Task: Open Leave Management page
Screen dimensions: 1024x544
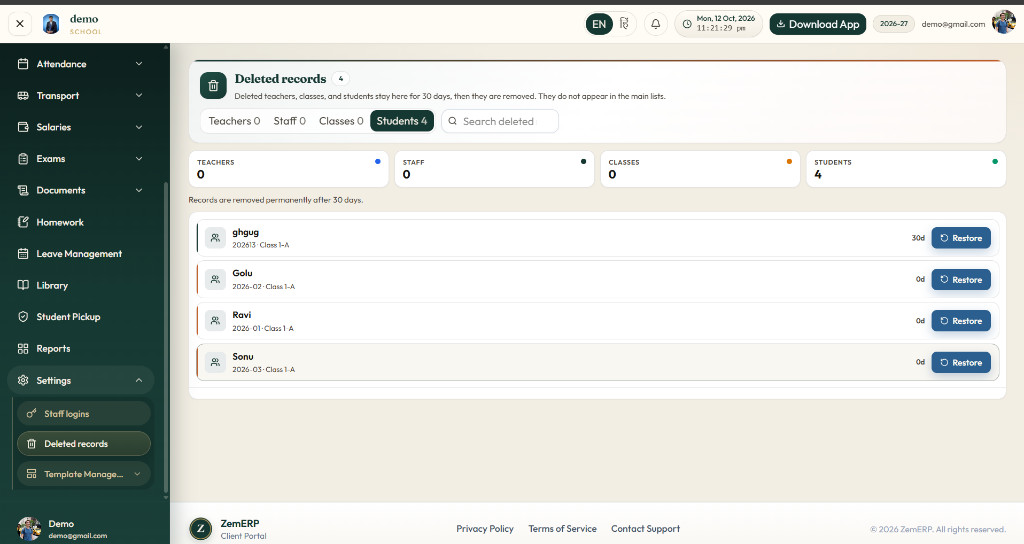Action: coord(81,253)
